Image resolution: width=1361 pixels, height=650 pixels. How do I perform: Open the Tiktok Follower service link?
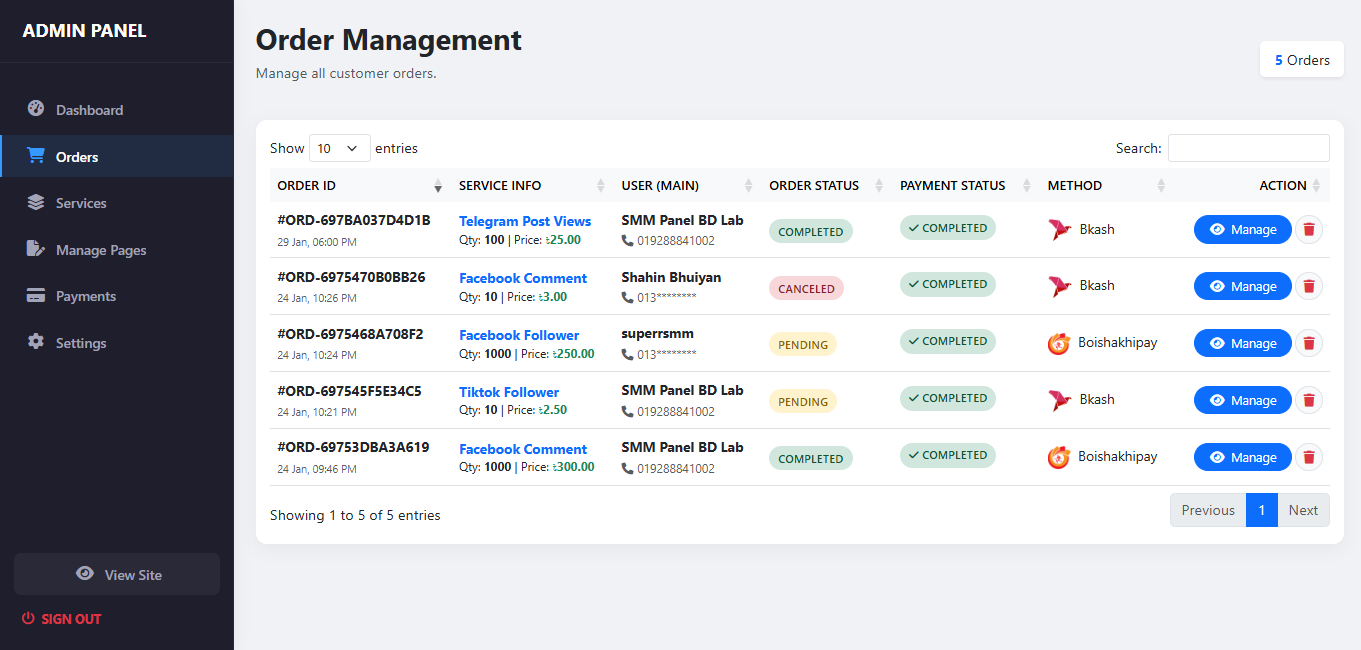pos(509,392)
